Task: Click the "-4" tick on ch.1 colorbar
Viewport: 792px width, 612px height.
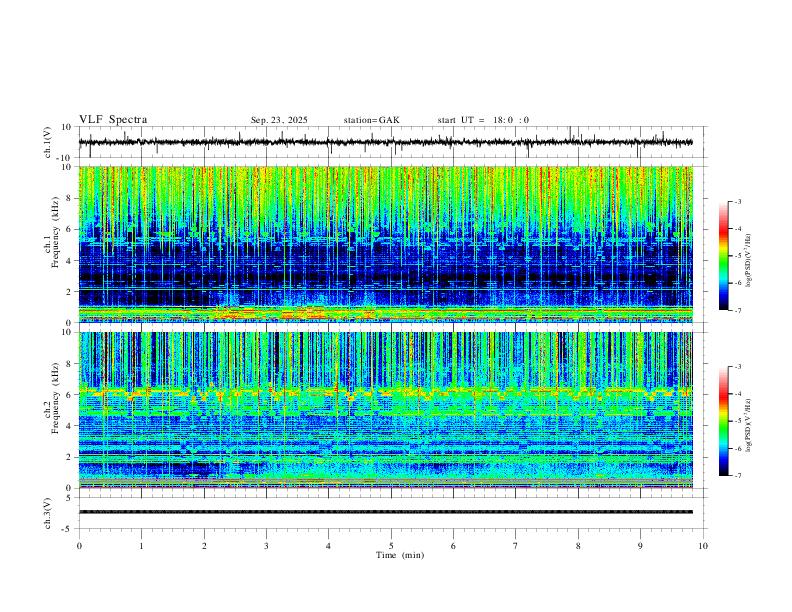Action: click(737, 229)
